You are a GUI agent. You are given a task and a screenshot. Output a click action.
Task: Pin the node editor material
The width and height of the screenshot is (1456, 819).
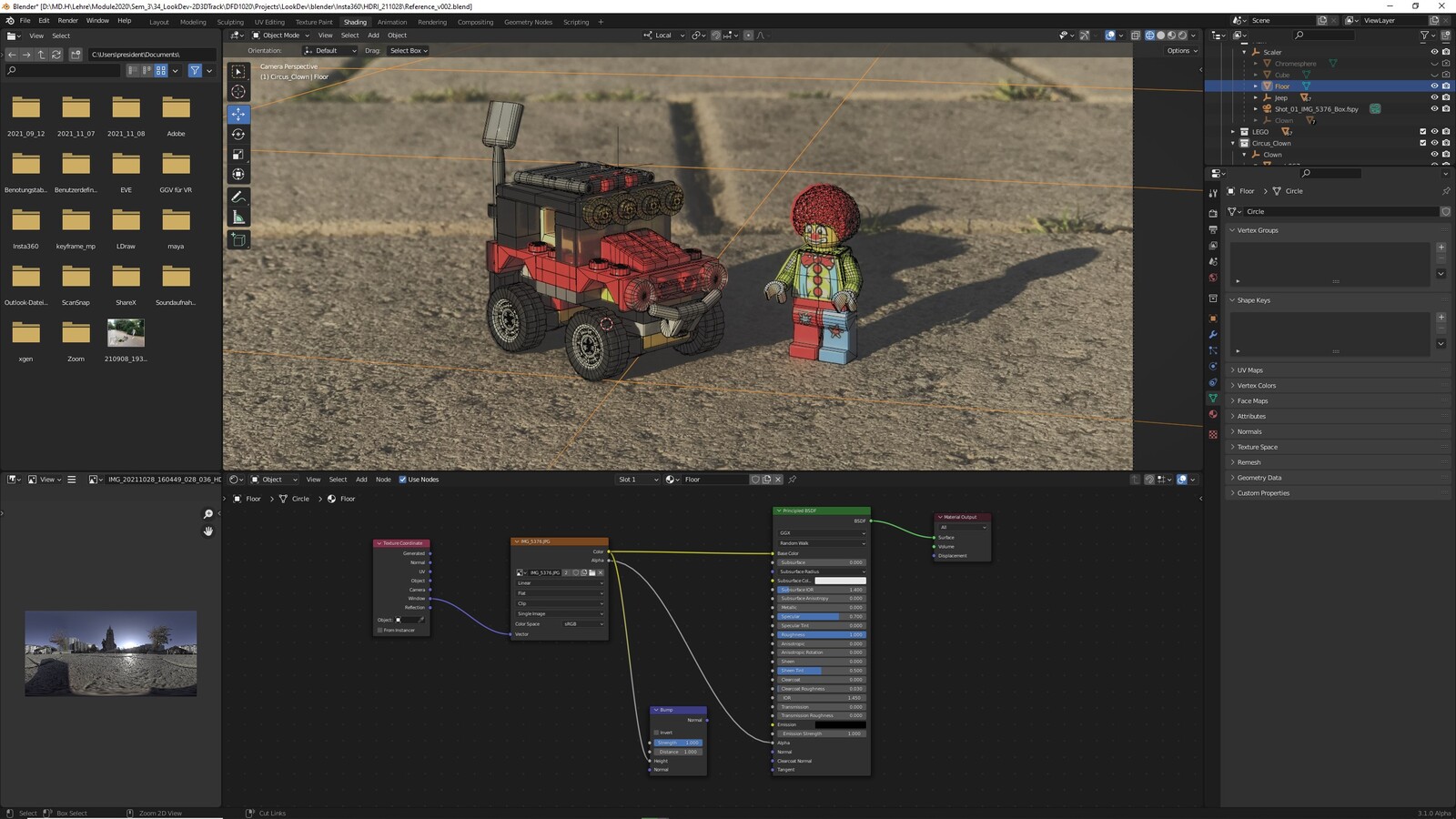pyautogui.click(x=793, y=480)
